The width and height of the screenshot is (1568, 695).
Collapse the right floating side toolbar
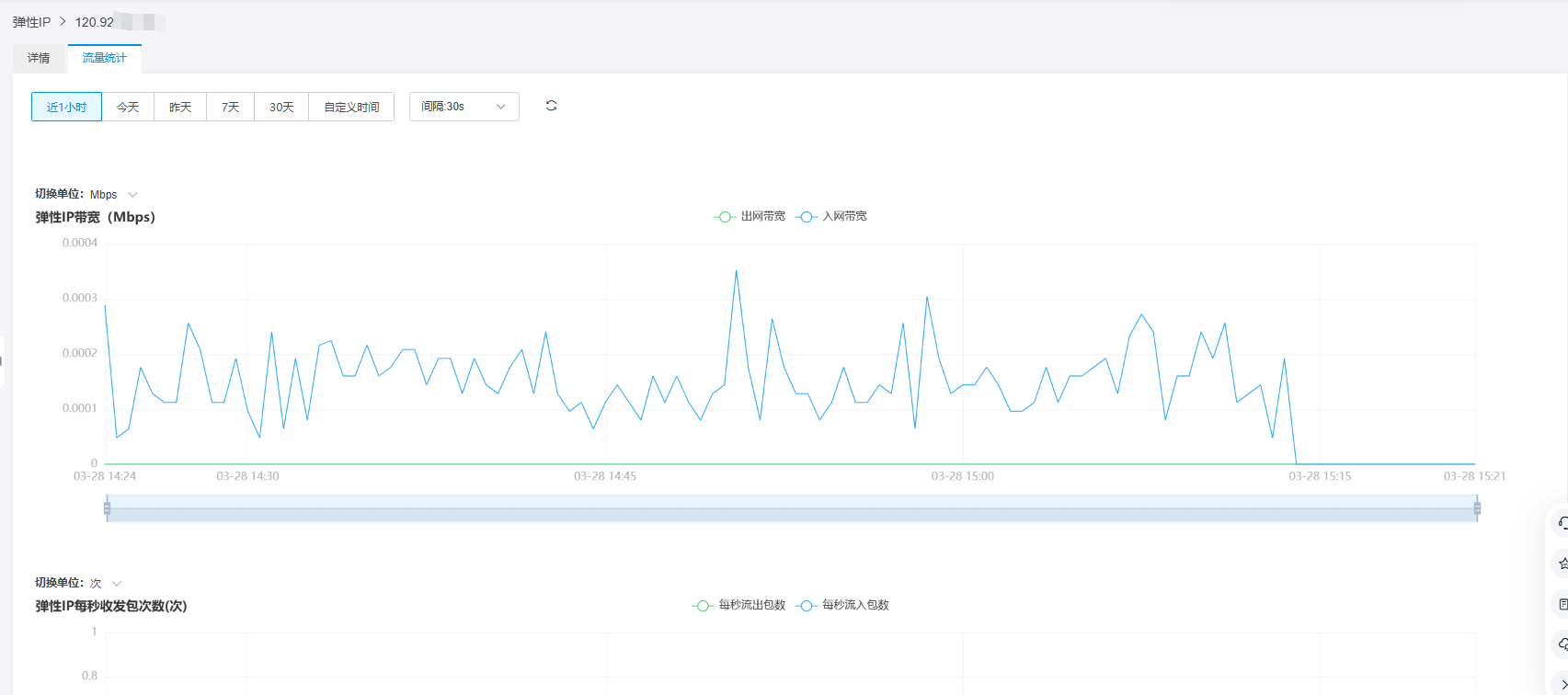tap(1561, 683)
